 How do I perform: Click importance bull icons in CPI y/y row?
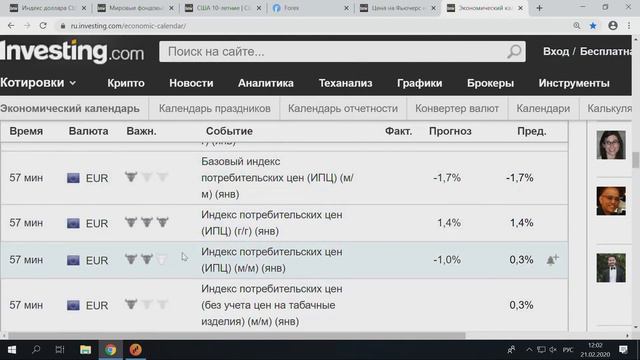click(147, 222)
